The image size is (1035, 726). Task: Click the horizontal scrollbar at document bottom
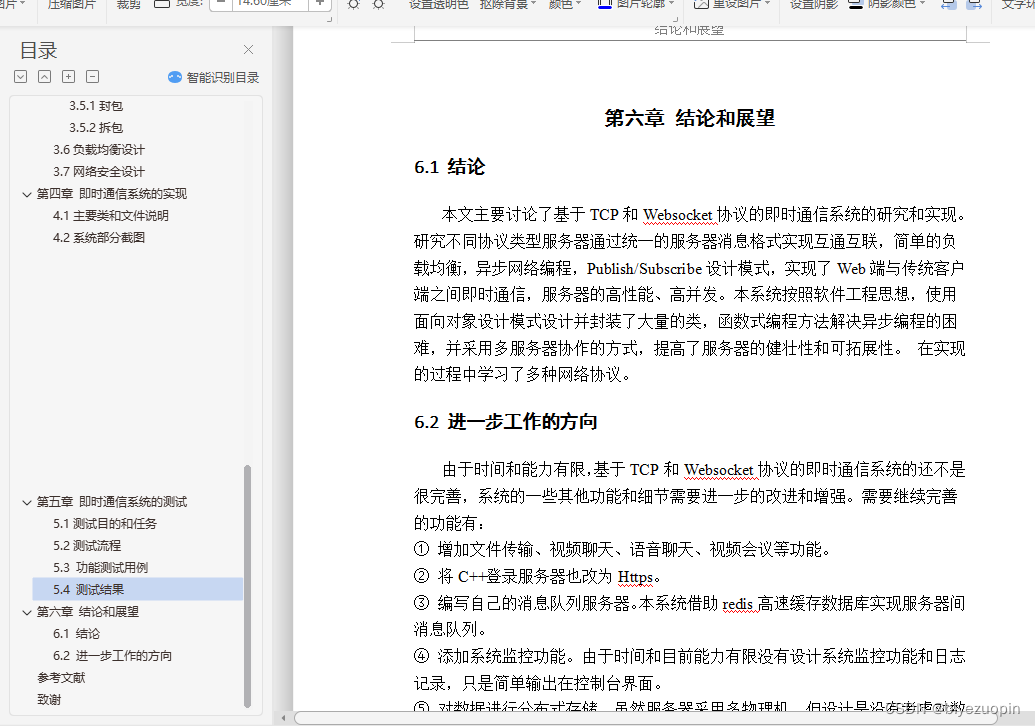tap(645, 718)
